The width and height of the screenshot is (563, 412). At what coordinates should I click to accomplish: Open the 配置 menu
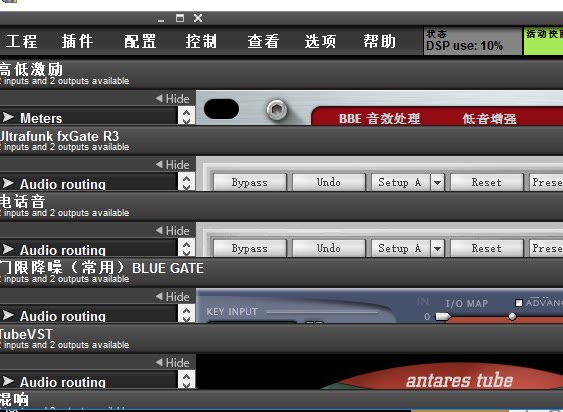pyautogui.click(x=140, y=41)
